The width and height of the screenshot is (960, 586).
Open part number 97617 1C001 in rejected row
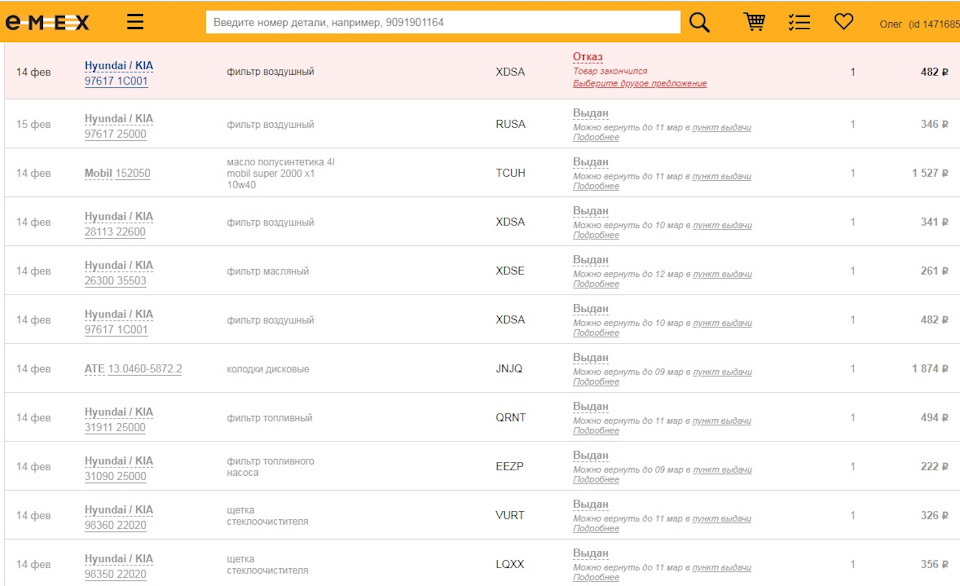116,81
